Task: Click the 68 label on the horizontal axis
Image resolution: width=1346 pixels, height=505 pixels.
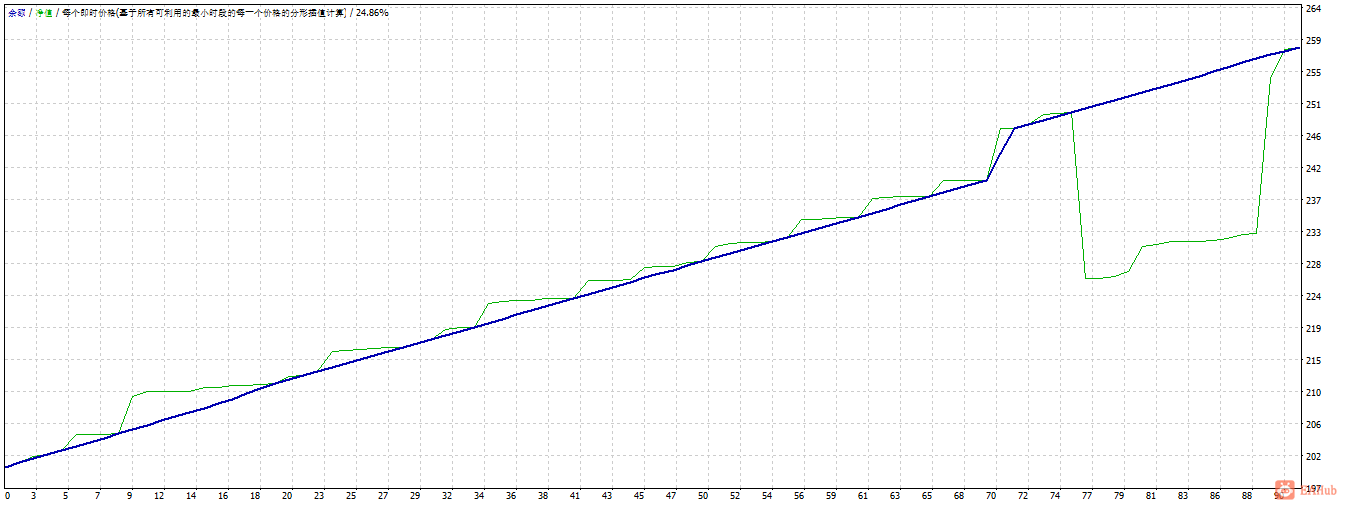Action: 959,496
